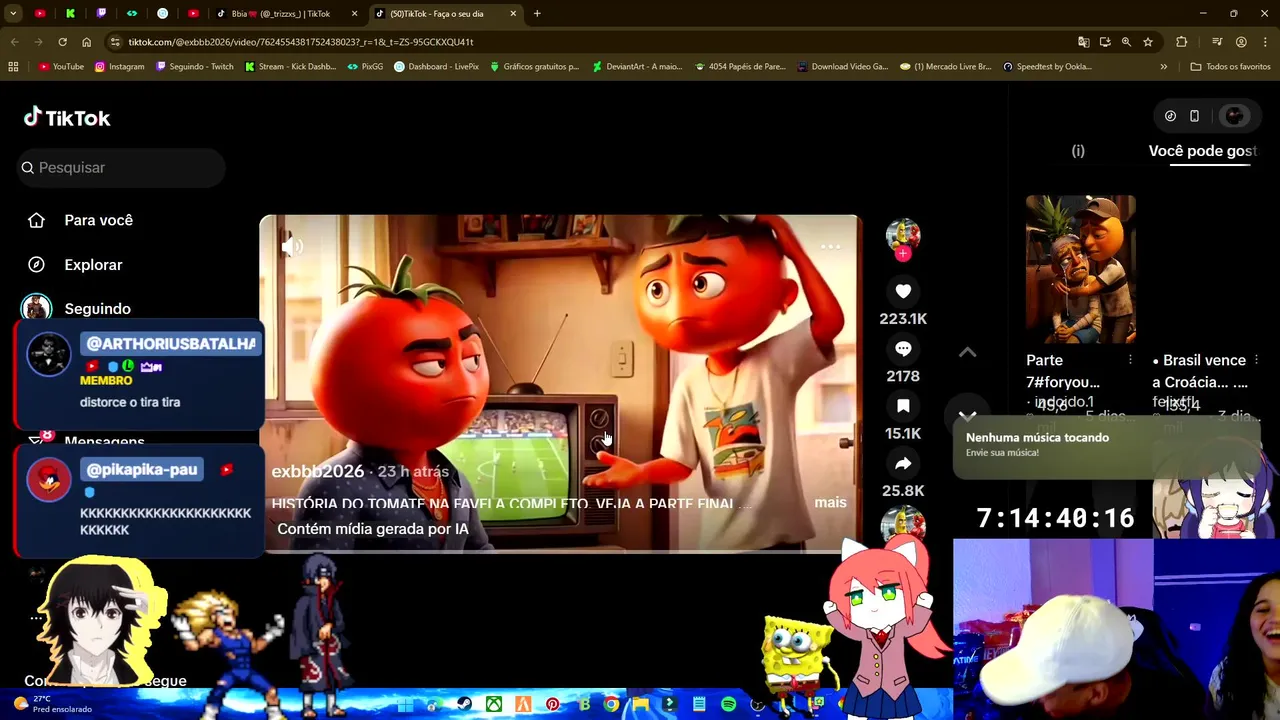The image size is (1280, 720).
Task: Expand the caption with mais
Action: point(830,503)
